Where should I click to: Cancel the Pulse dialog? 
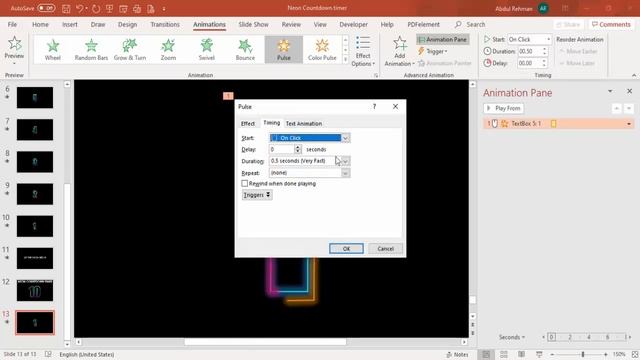tap(385, 249)
